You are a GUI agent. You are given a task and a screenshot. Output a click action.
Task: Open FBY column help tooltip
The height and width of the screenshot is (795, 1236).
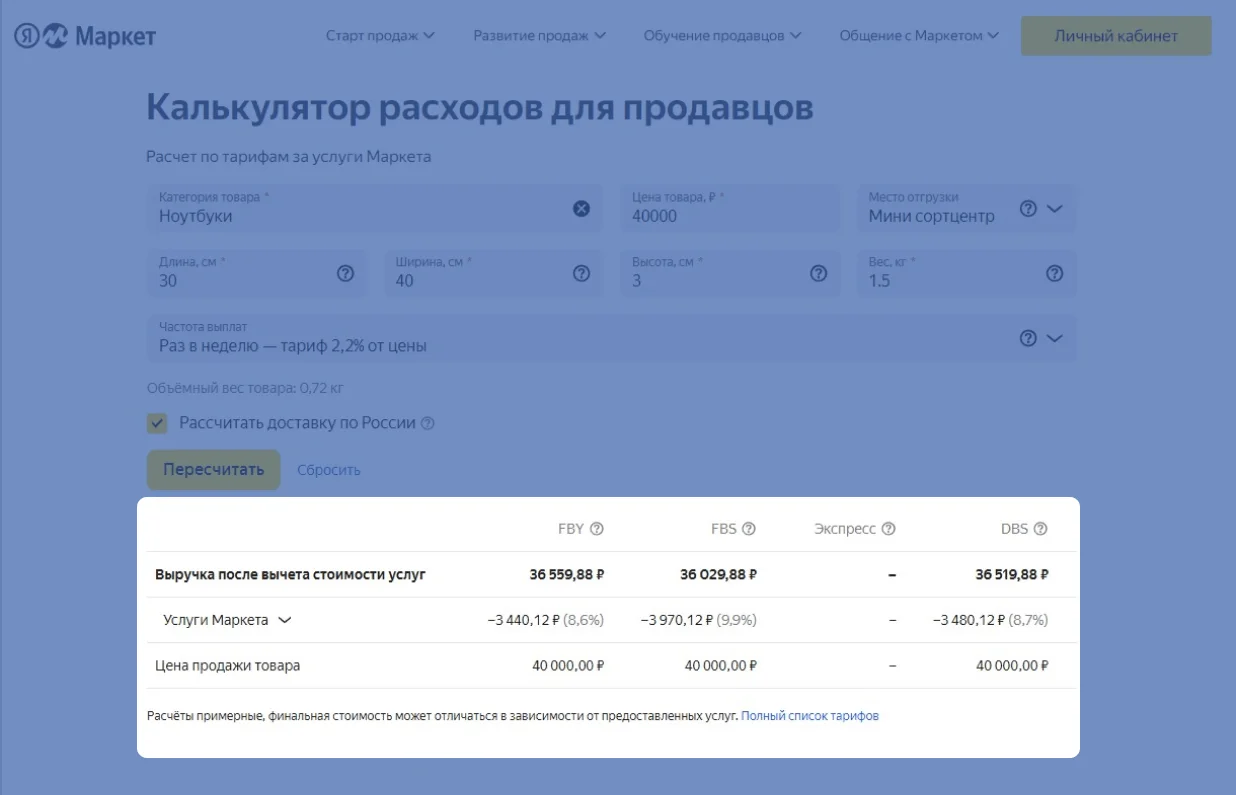tap(597, 529)
